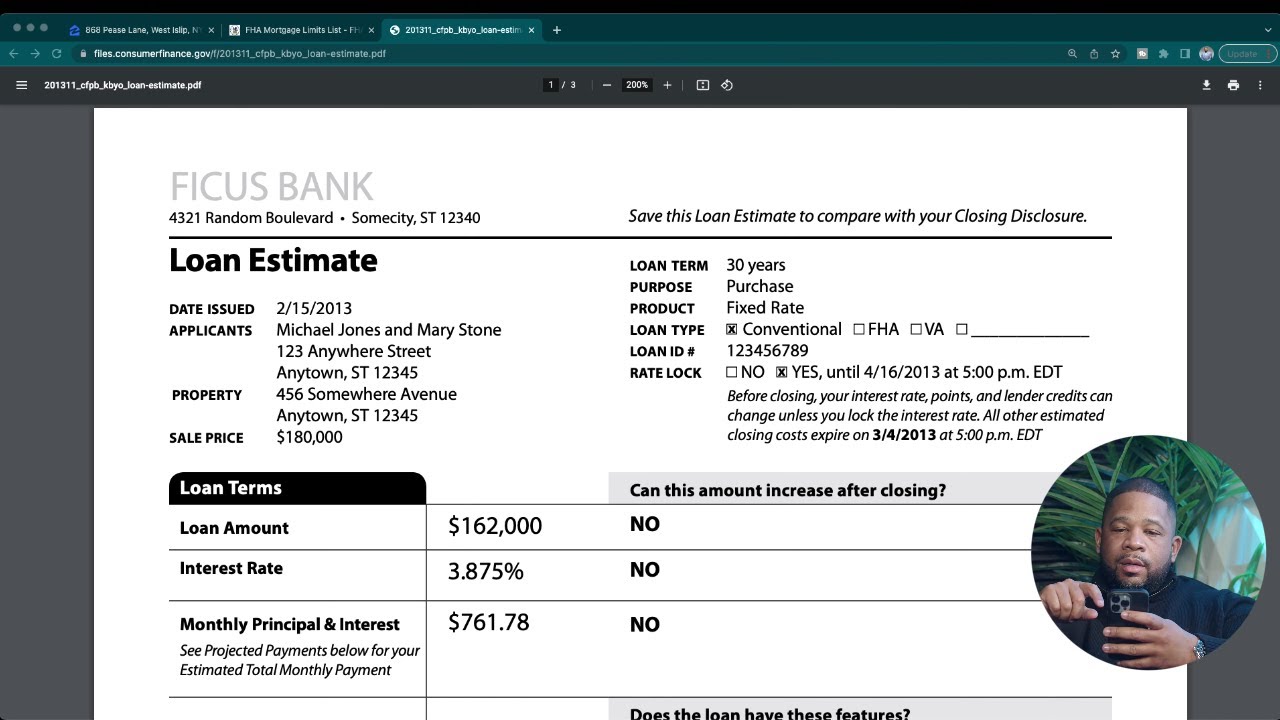The image size is (1280, 720).
Task: Check the FHA loan type box
Action: click(859, 329)
